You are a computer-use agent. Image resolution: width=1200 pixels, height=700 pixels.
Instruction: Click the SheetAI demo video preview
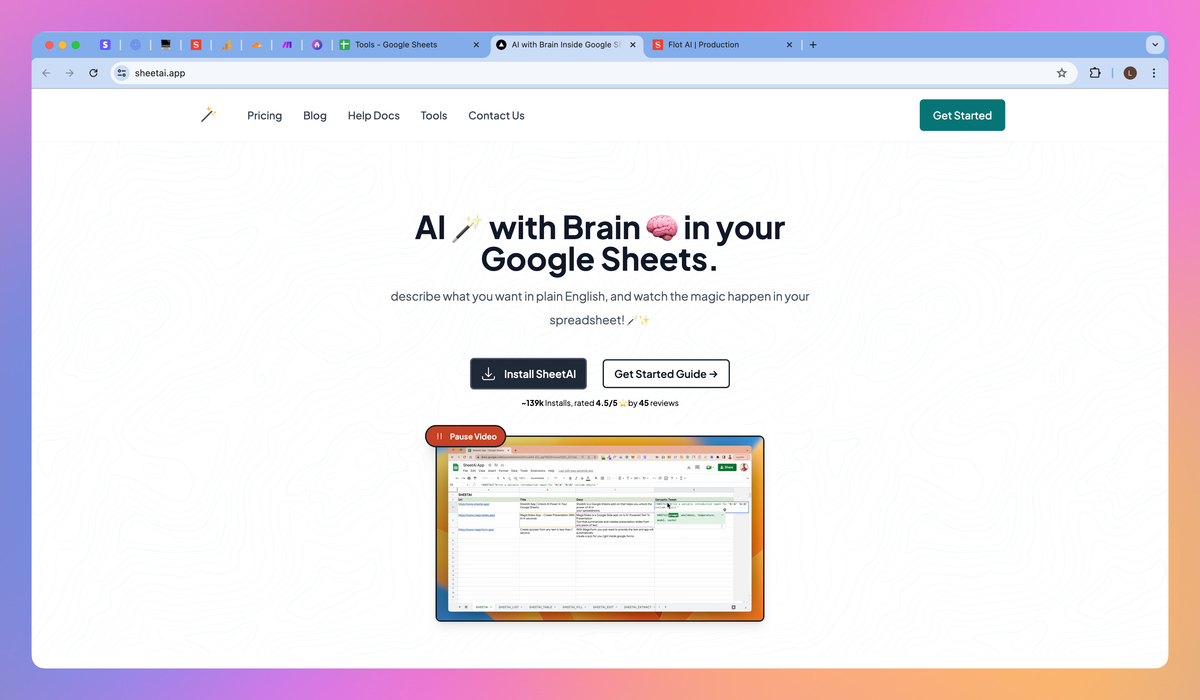tap(600, 528)
